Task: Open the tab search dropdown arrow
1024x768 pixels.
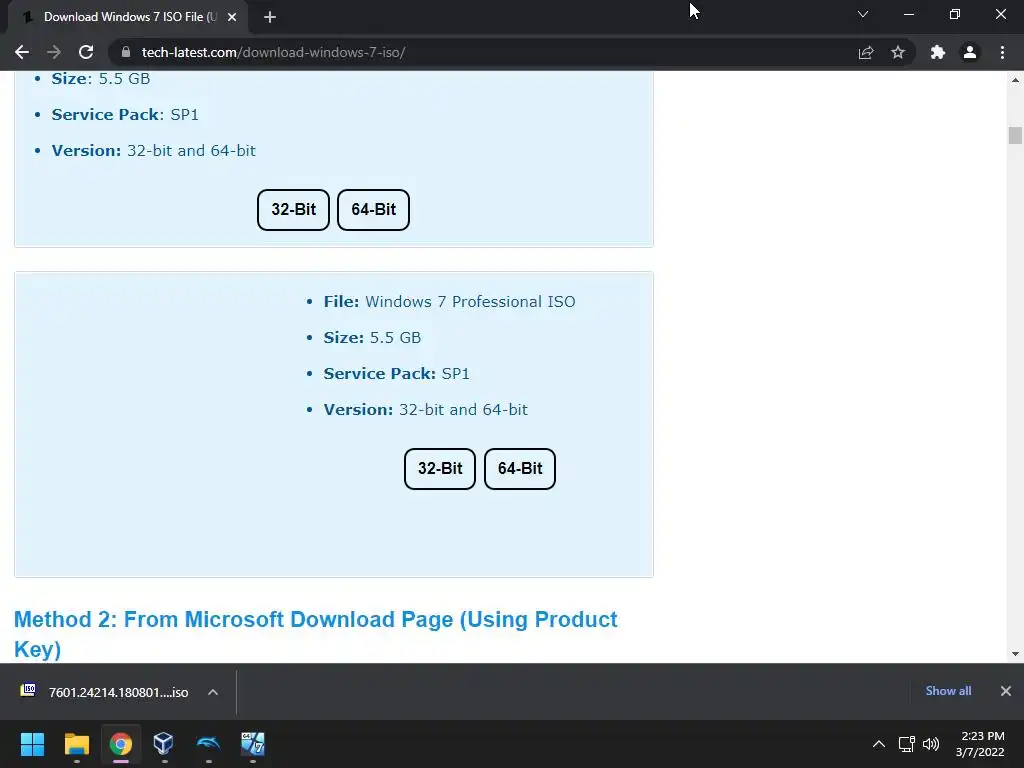Action: pos(863,14)
